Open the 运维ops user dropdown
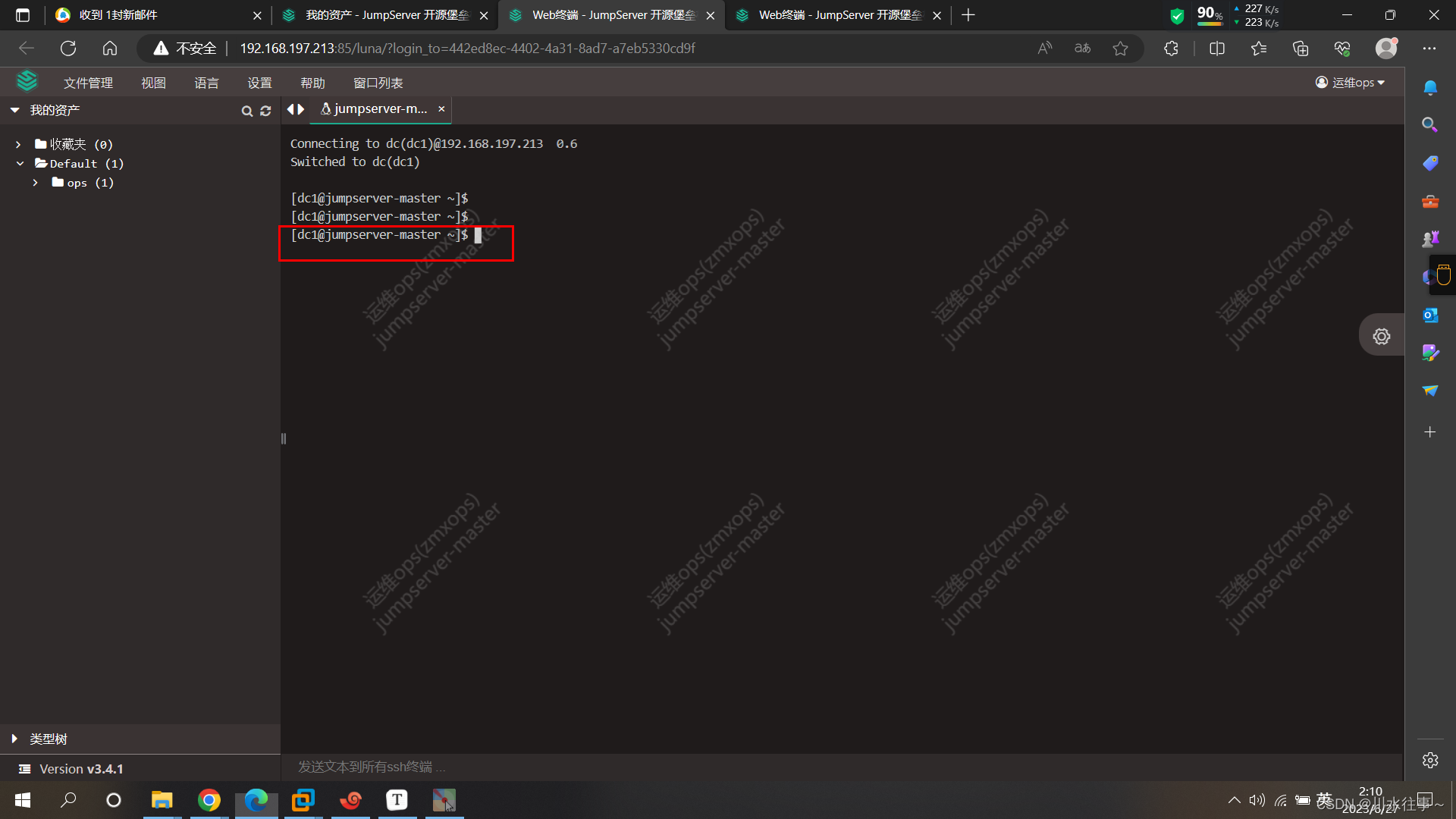Viewport: 1456px width, 819px height. [1351, 82]
